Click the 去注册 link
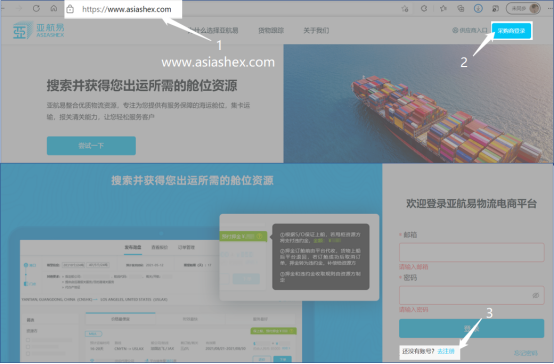 446,351
